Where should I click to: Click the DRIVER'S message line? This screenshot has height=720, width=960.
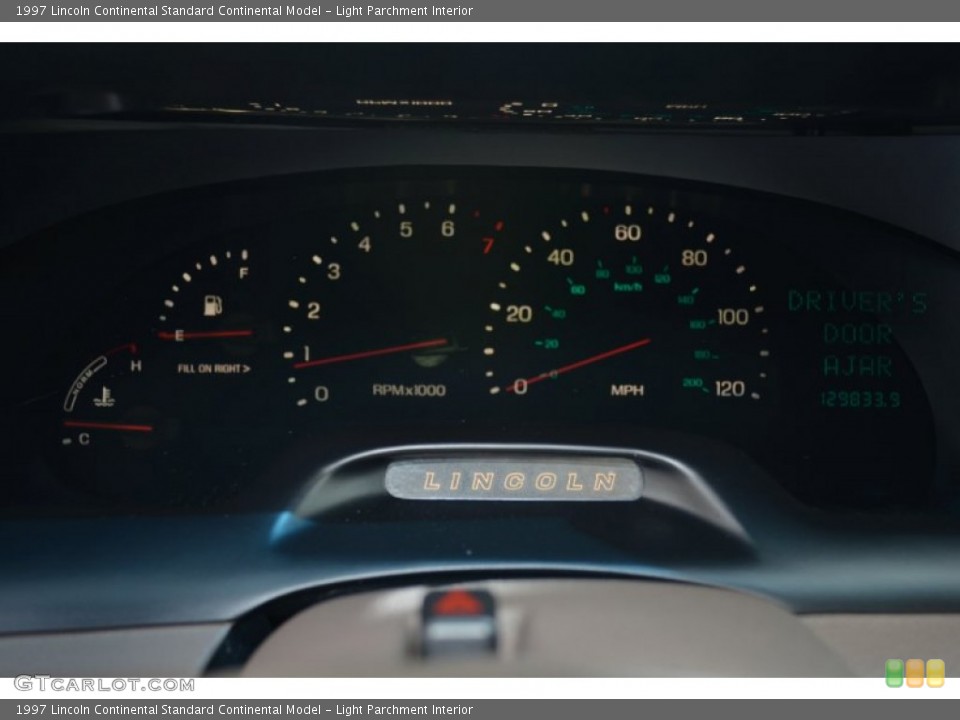857,302
